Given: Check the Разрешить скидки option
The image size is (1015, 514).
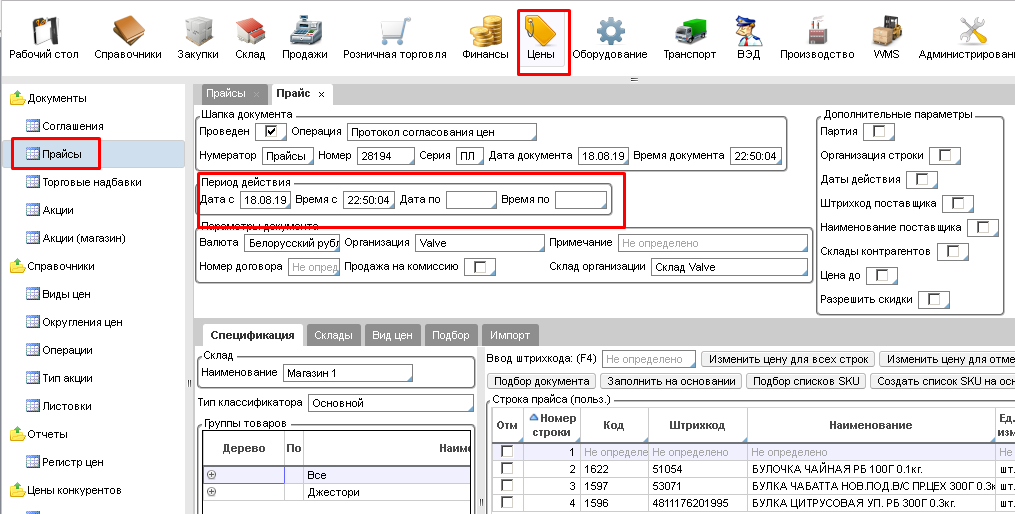Looking at the screenshot, I should 933,299.
